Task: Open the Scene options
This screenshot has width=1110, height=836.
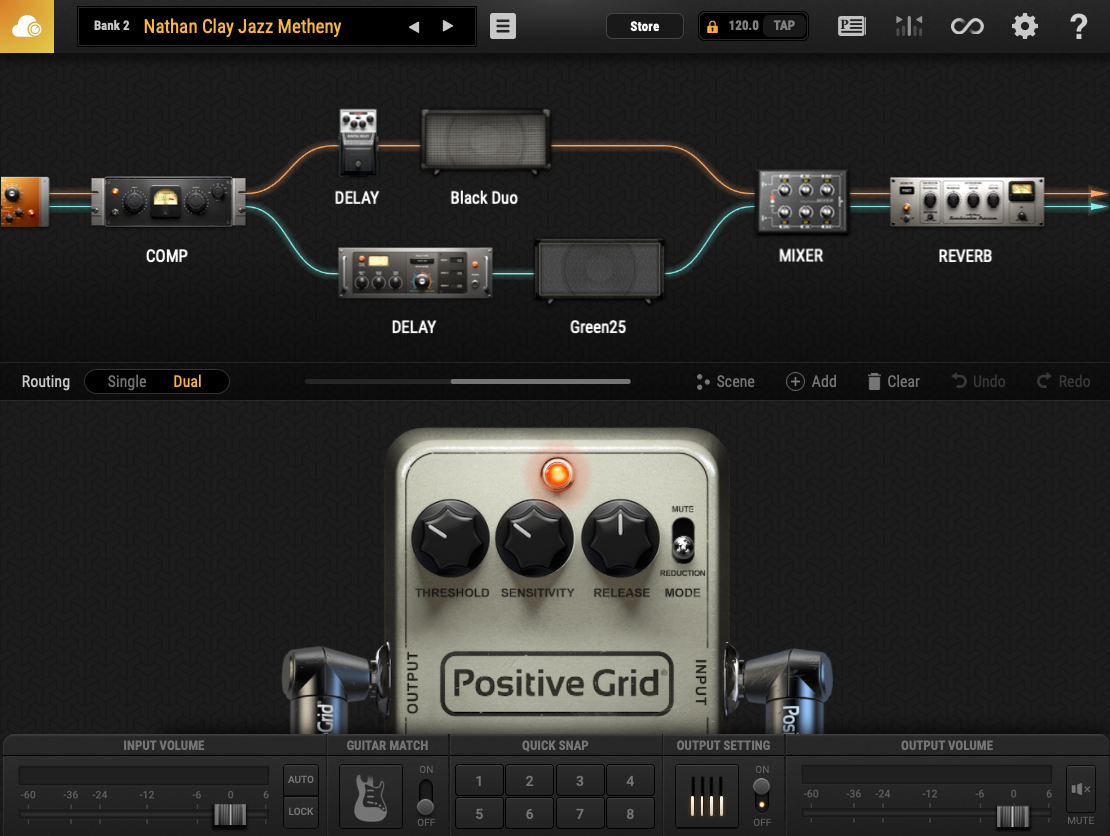Action: coord(725,382)
